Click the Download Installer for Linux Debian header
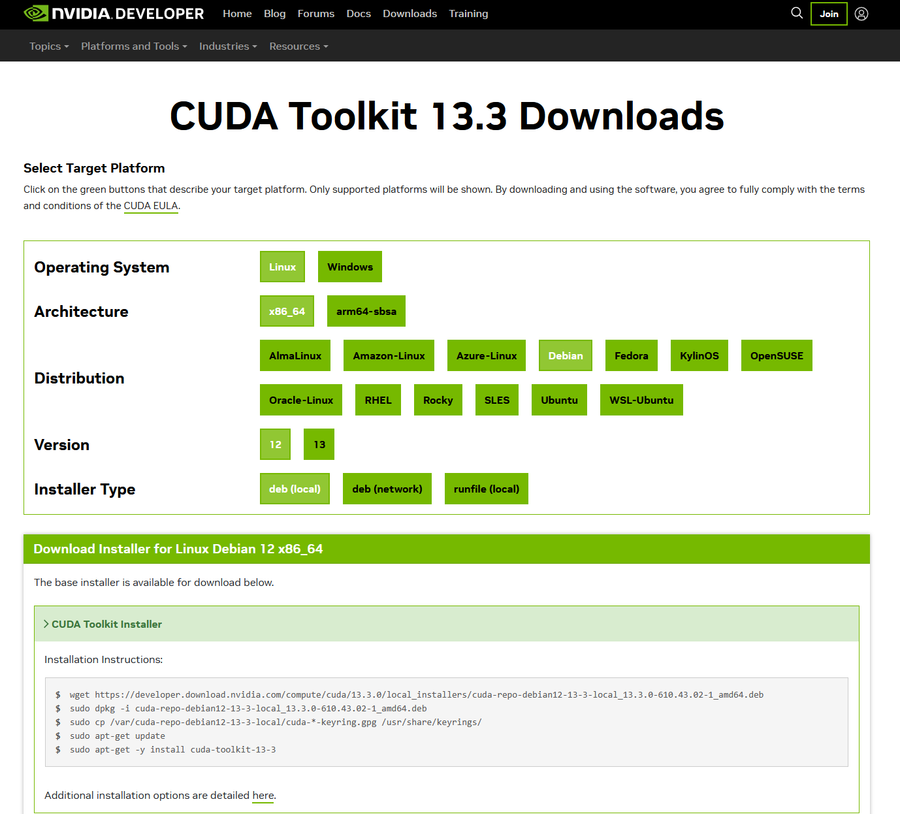The image size is (900, 814). 447,549
